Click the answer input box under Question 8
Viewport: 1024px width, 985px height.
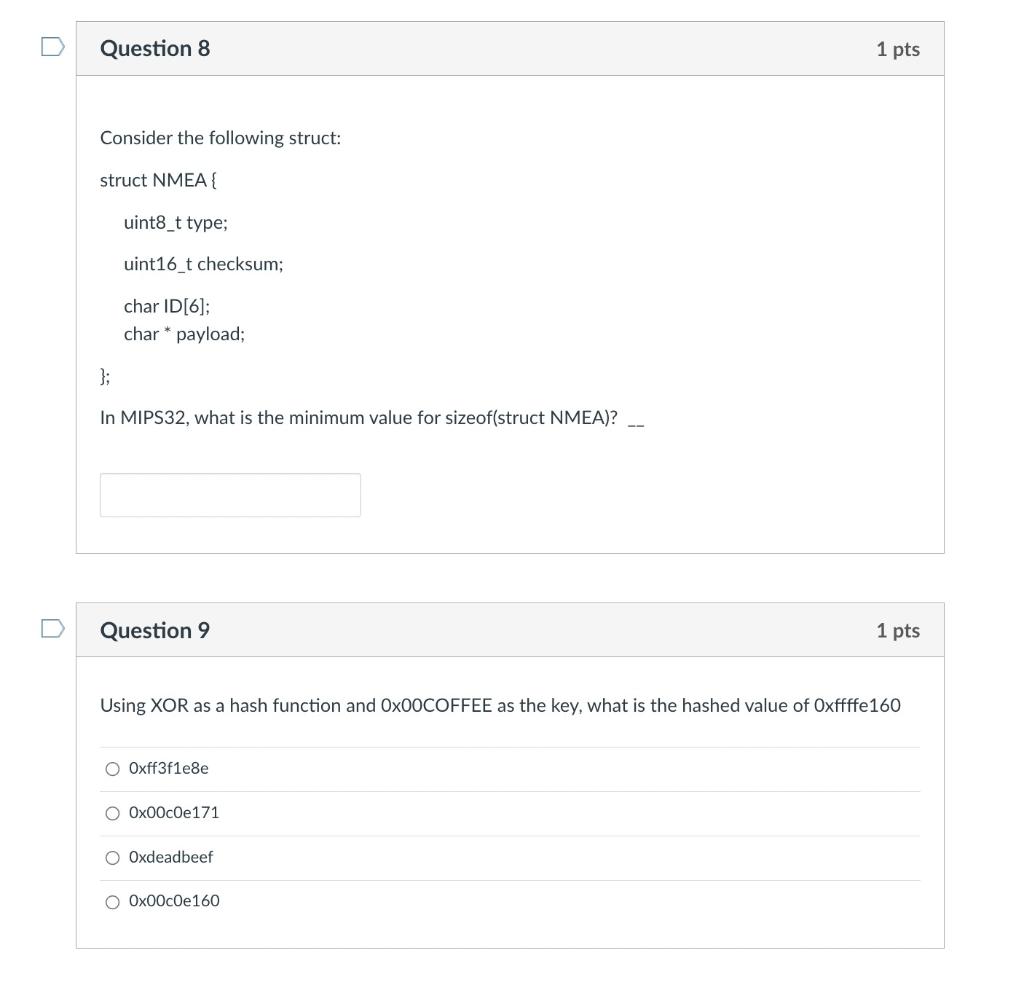230,494
